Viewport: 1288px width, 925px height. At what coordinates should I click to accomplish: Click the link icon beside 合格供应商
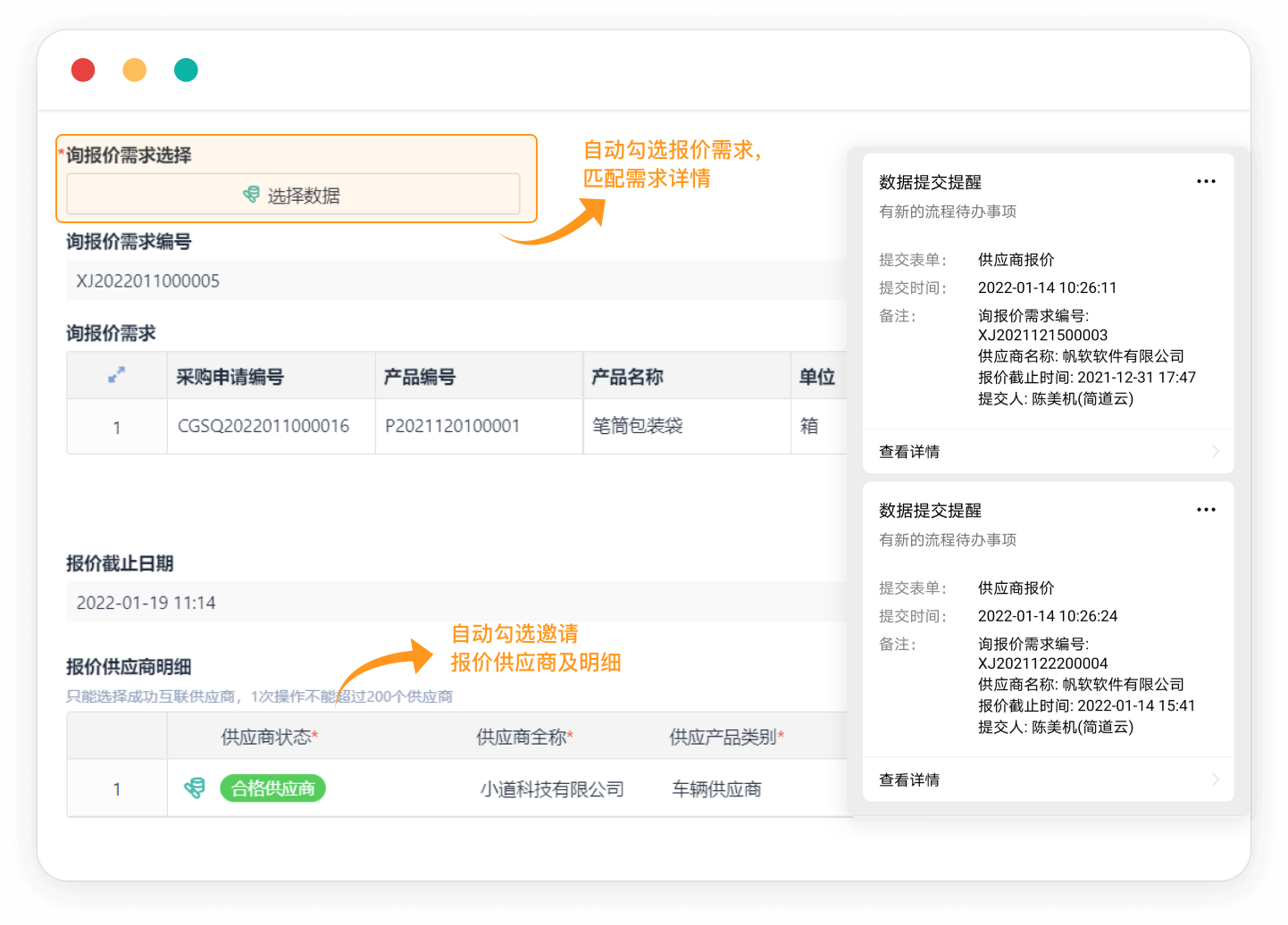(194, 788)
